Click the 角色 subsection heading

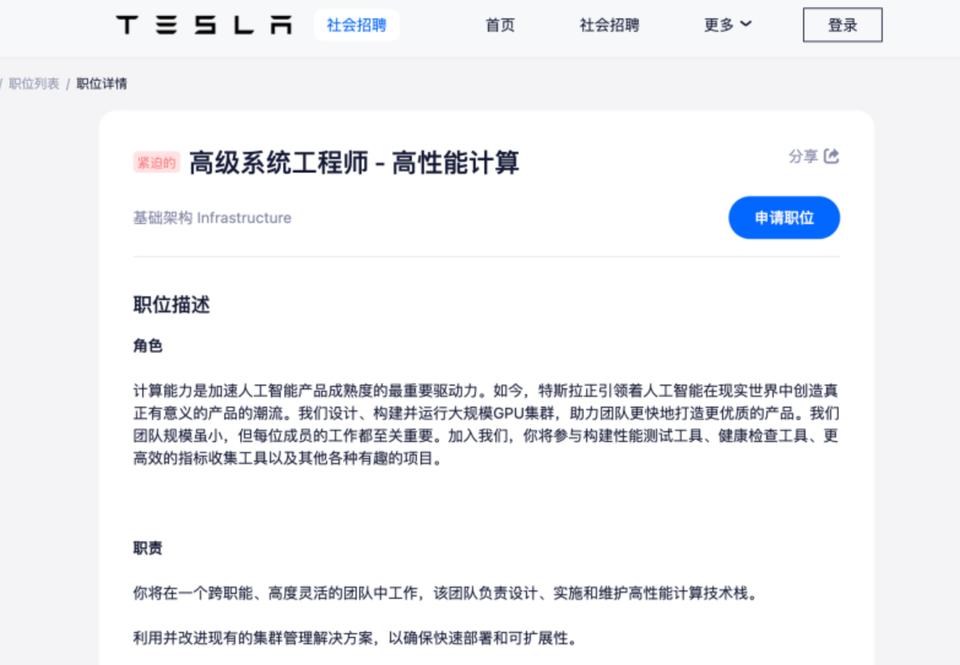(x=148, y=346)
